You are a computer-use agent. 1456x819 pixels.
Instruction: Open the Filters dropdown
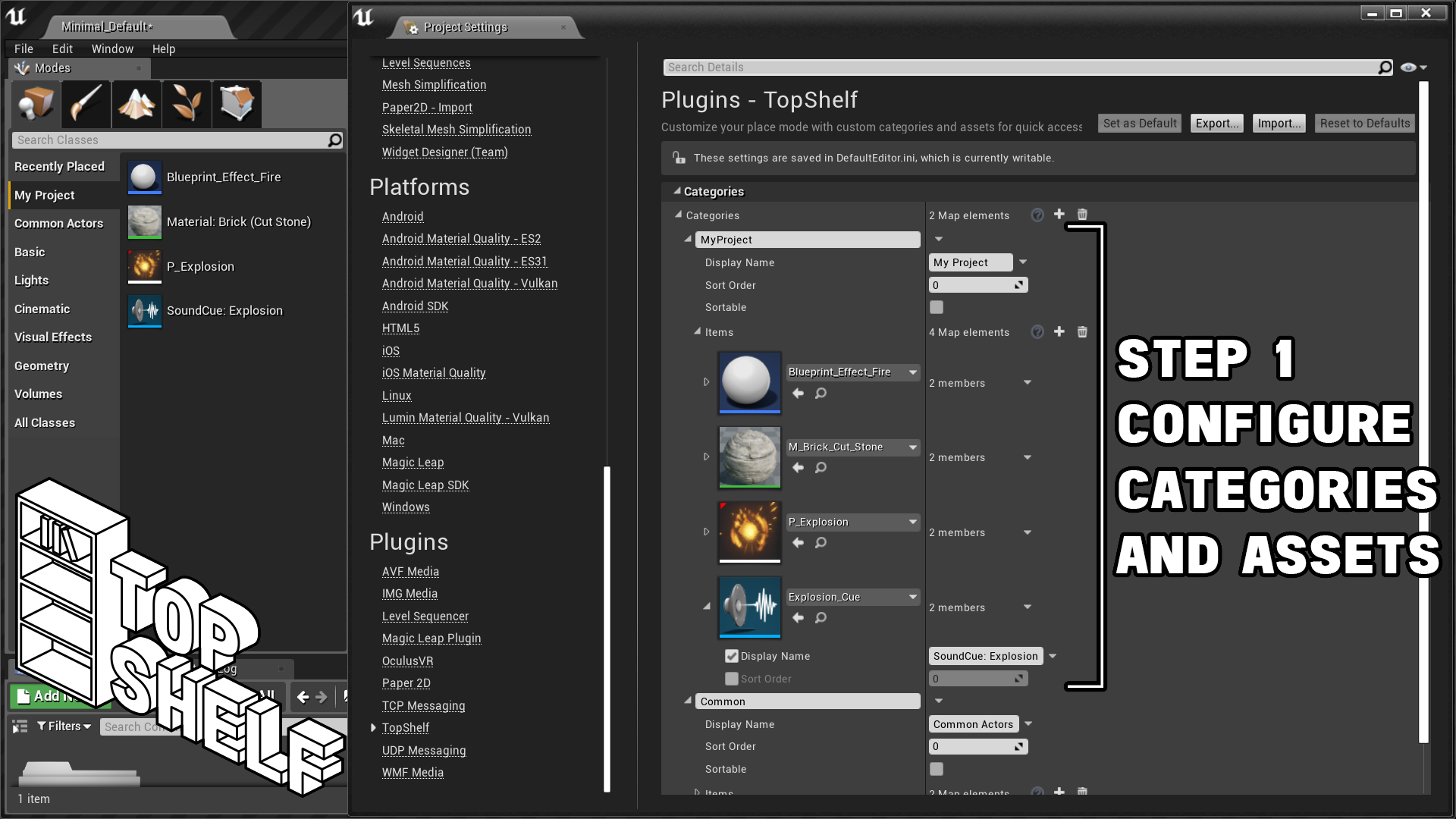[64, 726]
